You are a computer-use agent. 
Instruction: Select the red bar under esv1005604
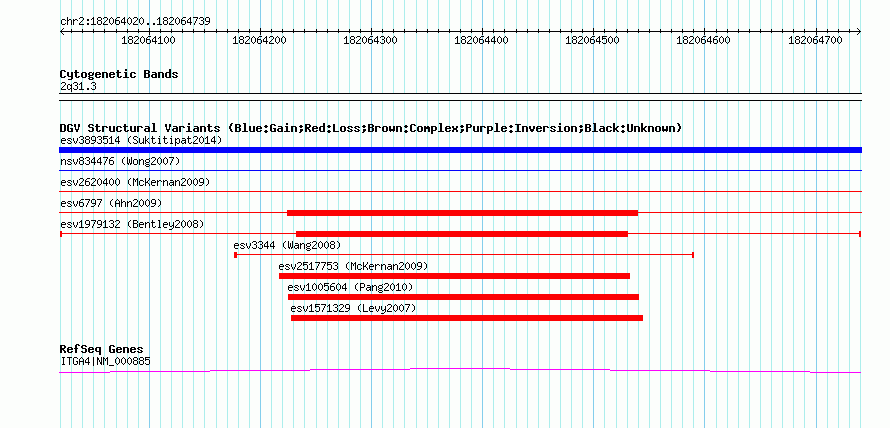[x=463, y=297]
